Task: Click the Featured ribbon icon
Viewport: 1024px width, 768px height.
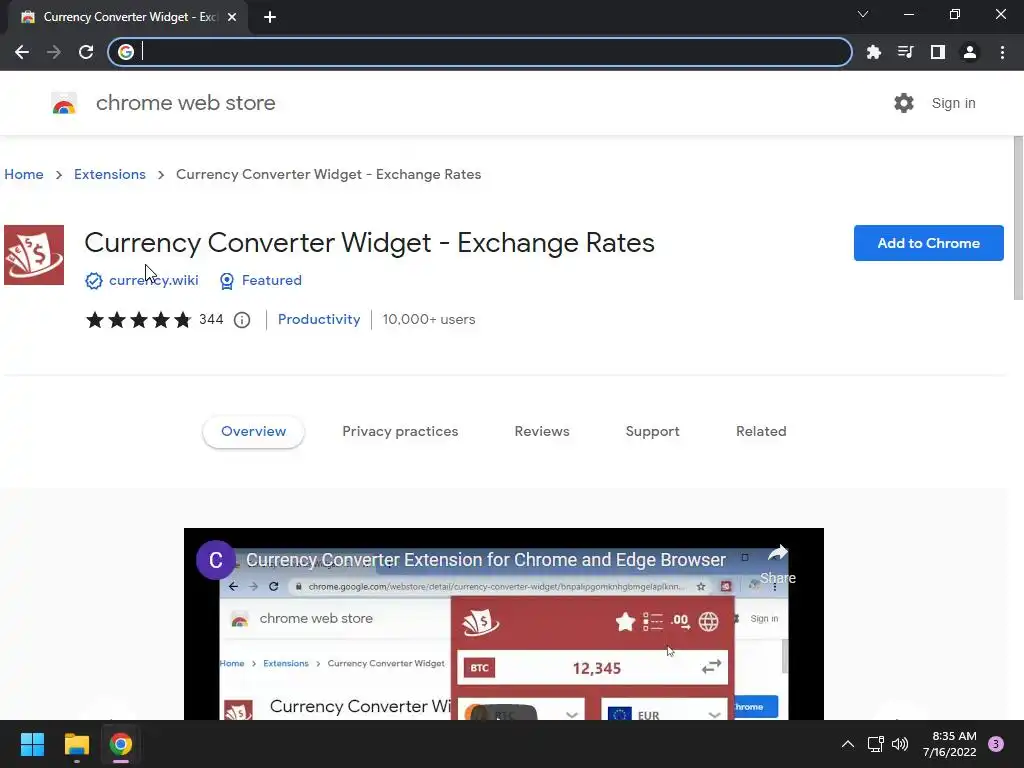Action: 227,281
